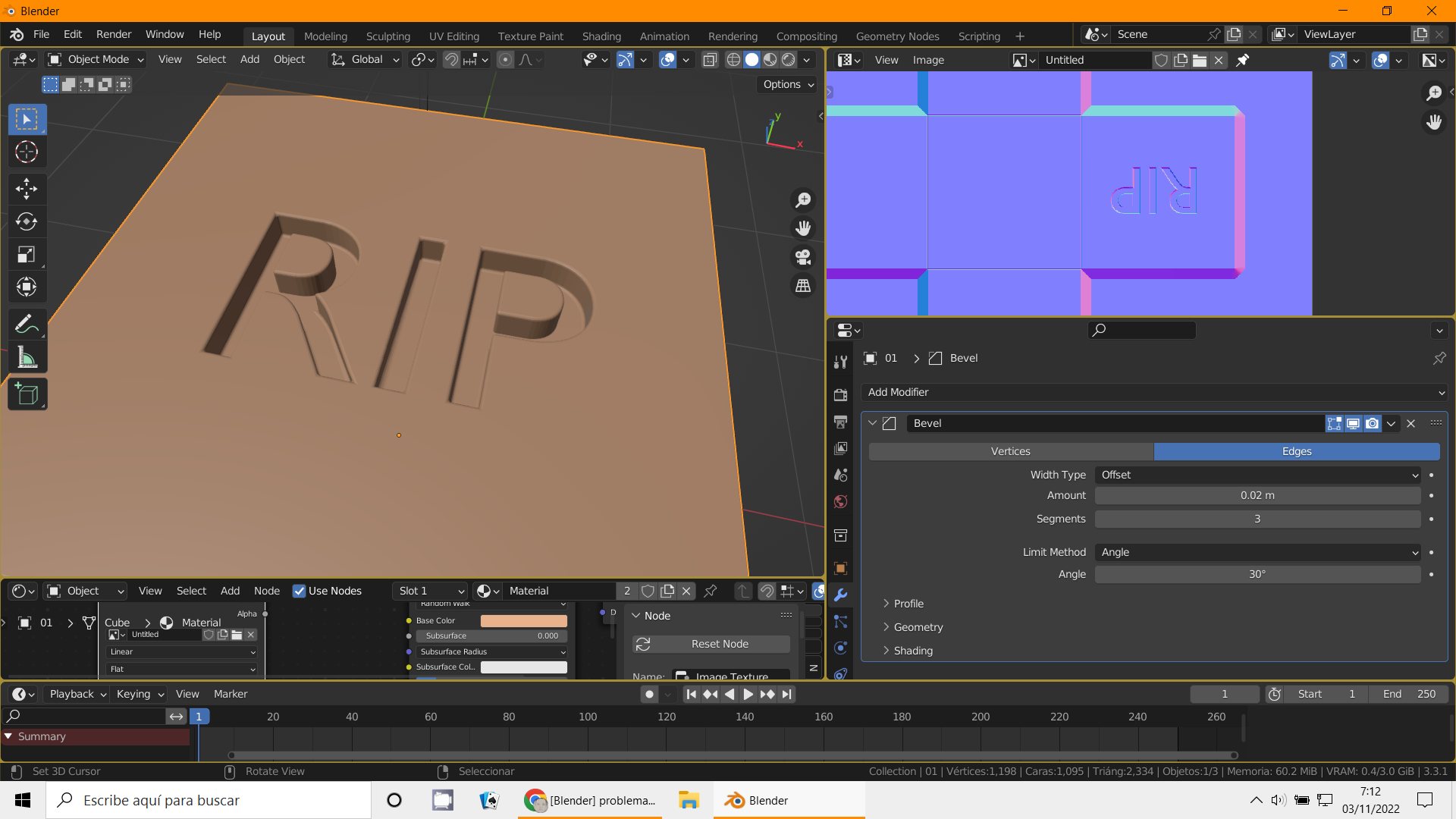Viewport: 1456px width, 819px height.
Task: Expand the Profile section
Action: (908, 604)
